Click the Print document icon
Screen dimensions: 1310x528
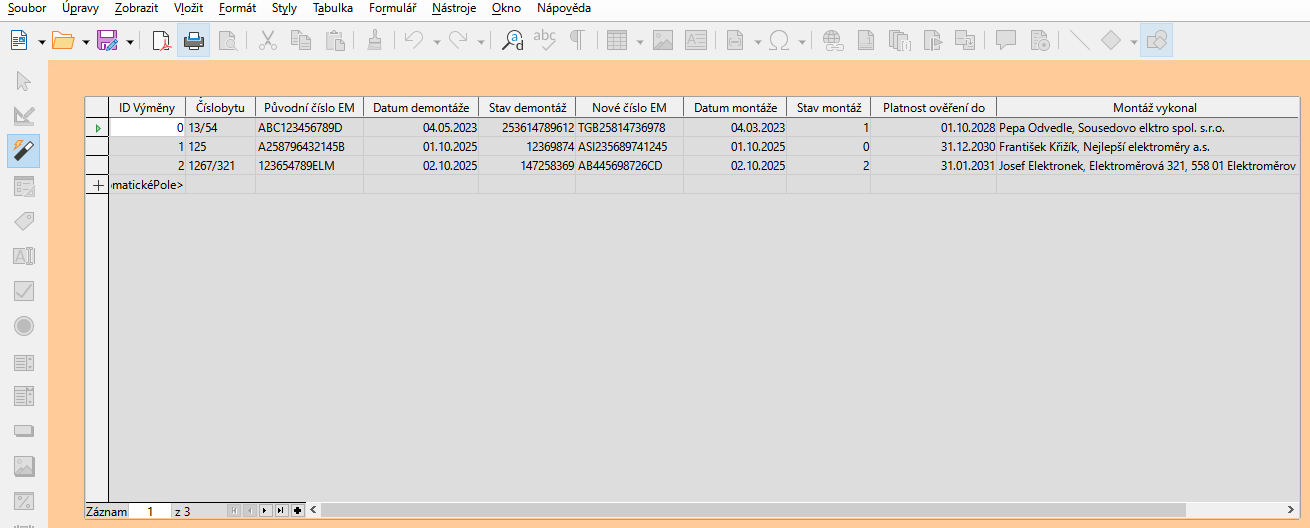click(x=194, y=40)
